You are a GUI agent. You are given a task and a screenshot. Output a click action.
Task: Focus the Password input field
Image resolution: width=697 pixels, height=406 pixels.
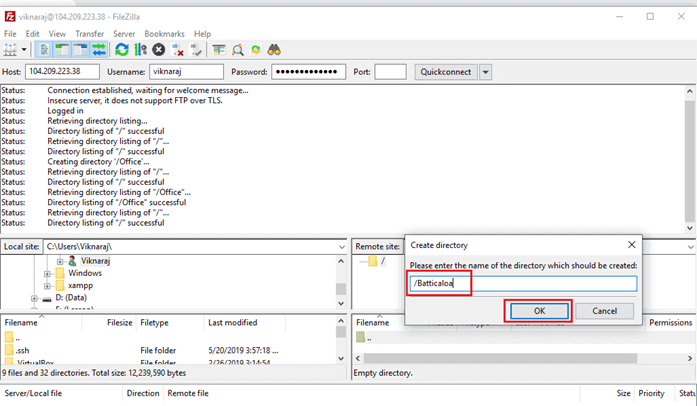pyautogui.click(x=308, y=72)
